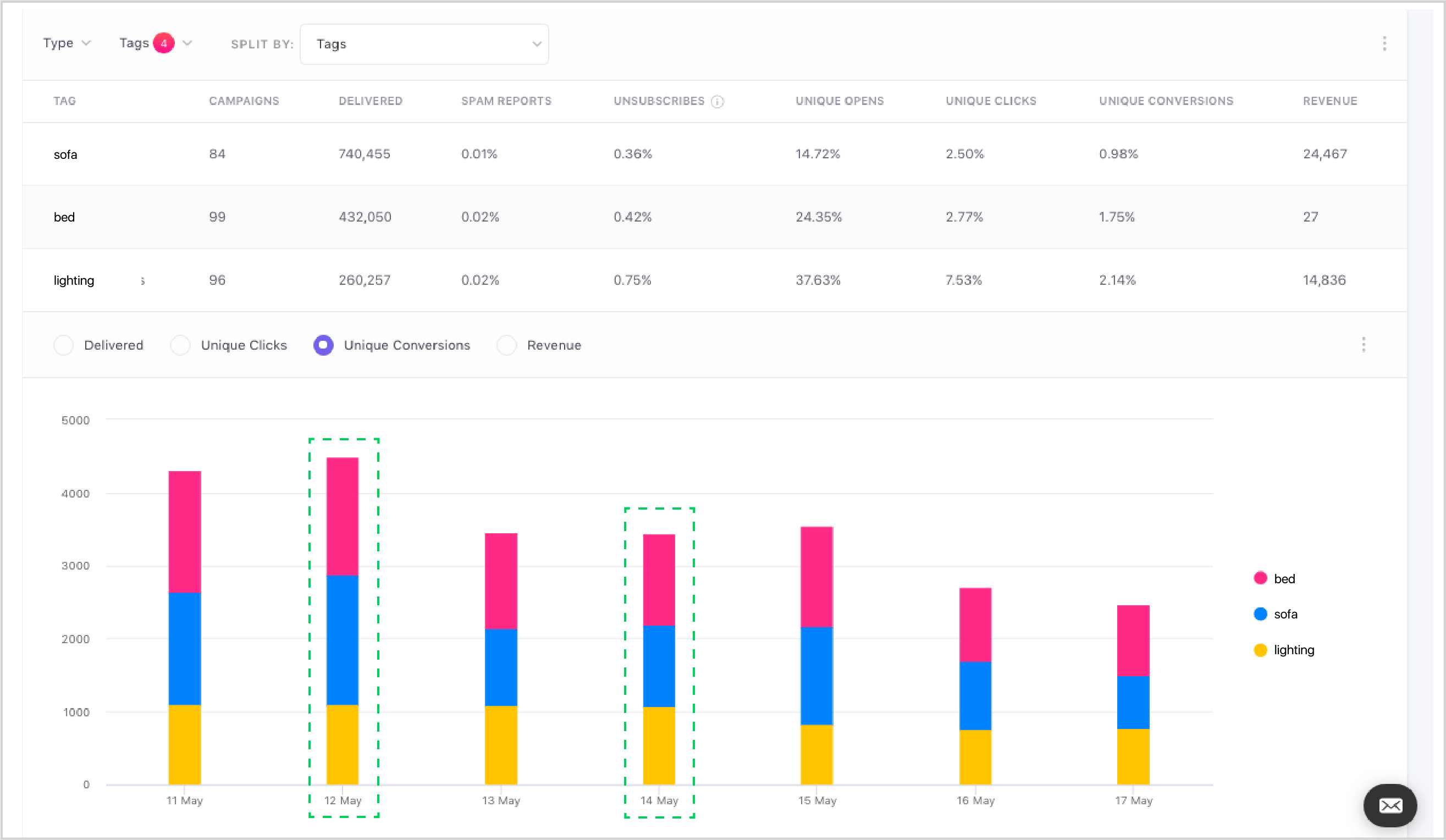Select the Delivered radio button
1446x840 pixels.
coord(63,345)
